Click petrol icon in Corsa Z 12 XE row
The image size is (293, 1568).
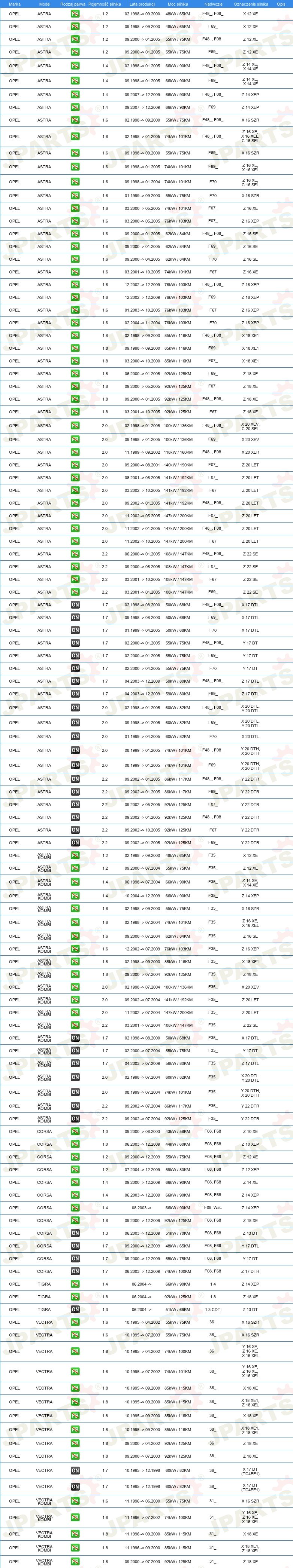[x=75, y=1157]
